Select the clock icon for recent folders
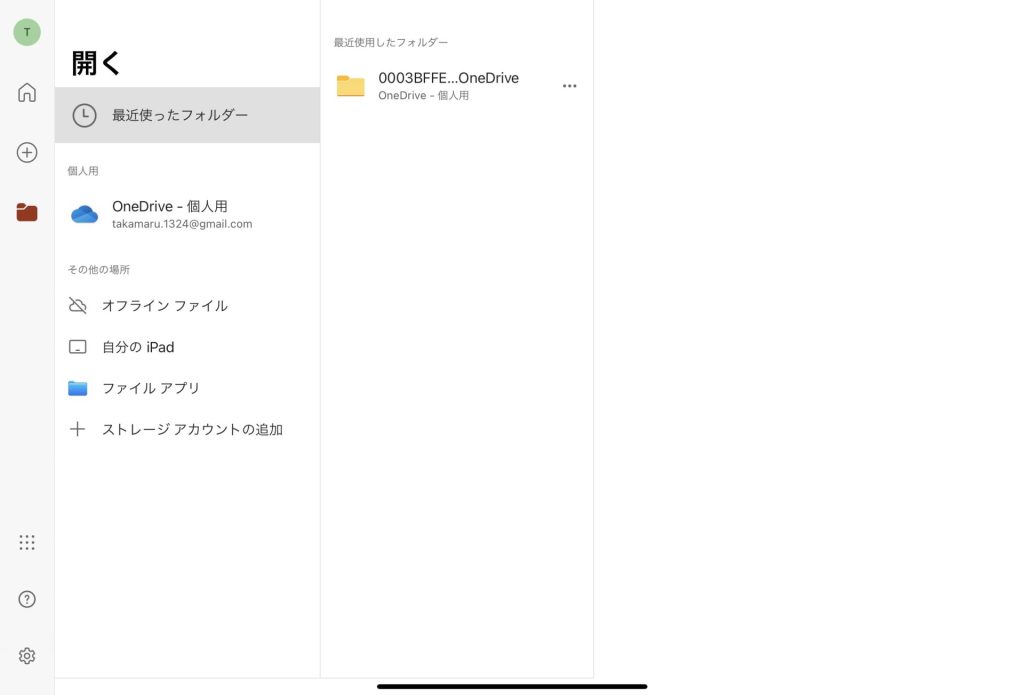Screen dimensions: 1024x695 [84, 115]
